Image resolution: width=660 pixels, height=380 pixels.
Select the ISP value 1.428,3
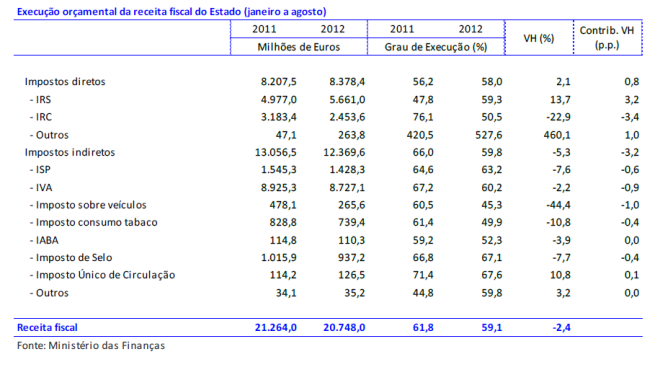(x=347, y=170)
